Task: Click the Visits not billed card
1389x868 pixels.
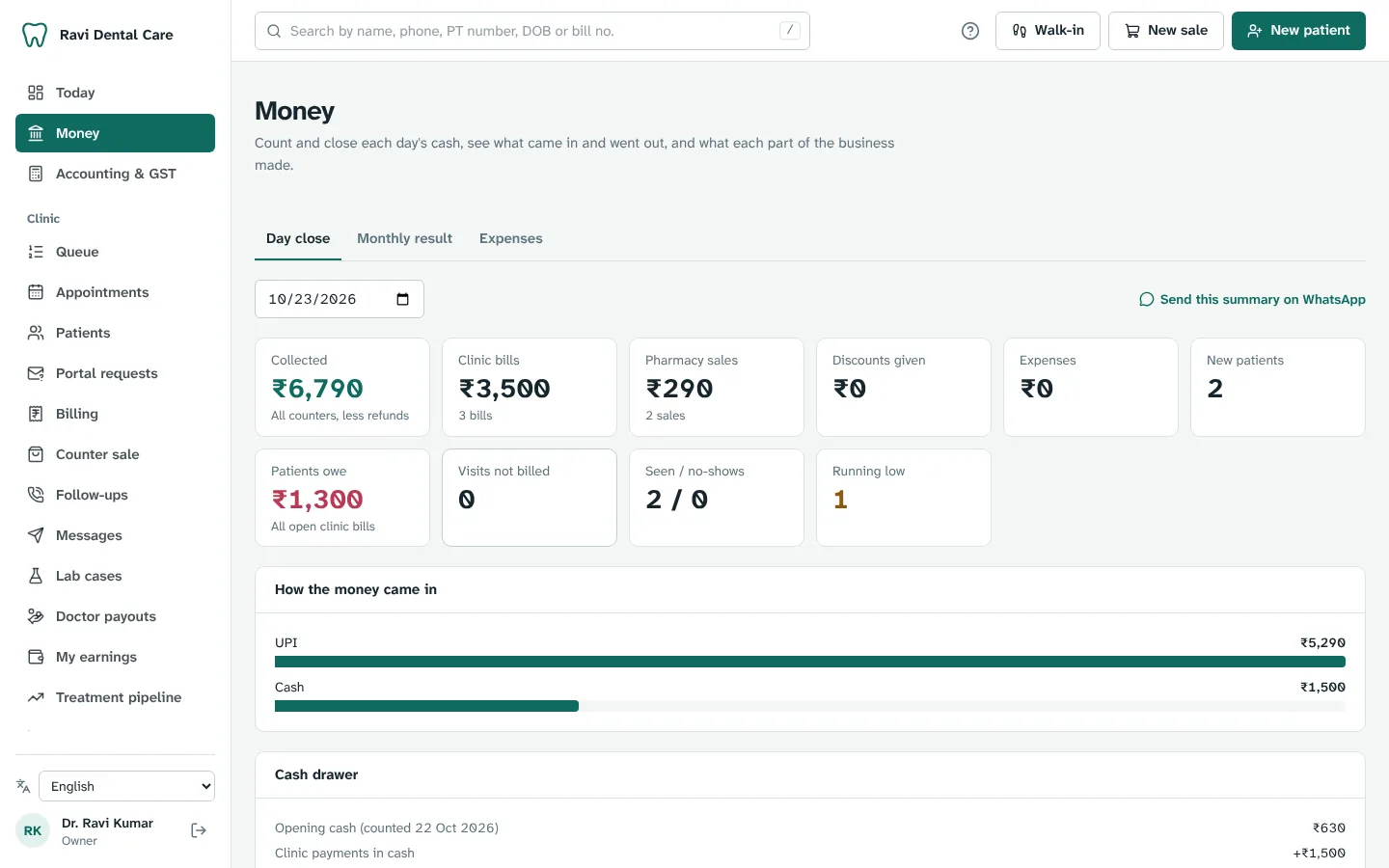Action: tap(530, 498)
